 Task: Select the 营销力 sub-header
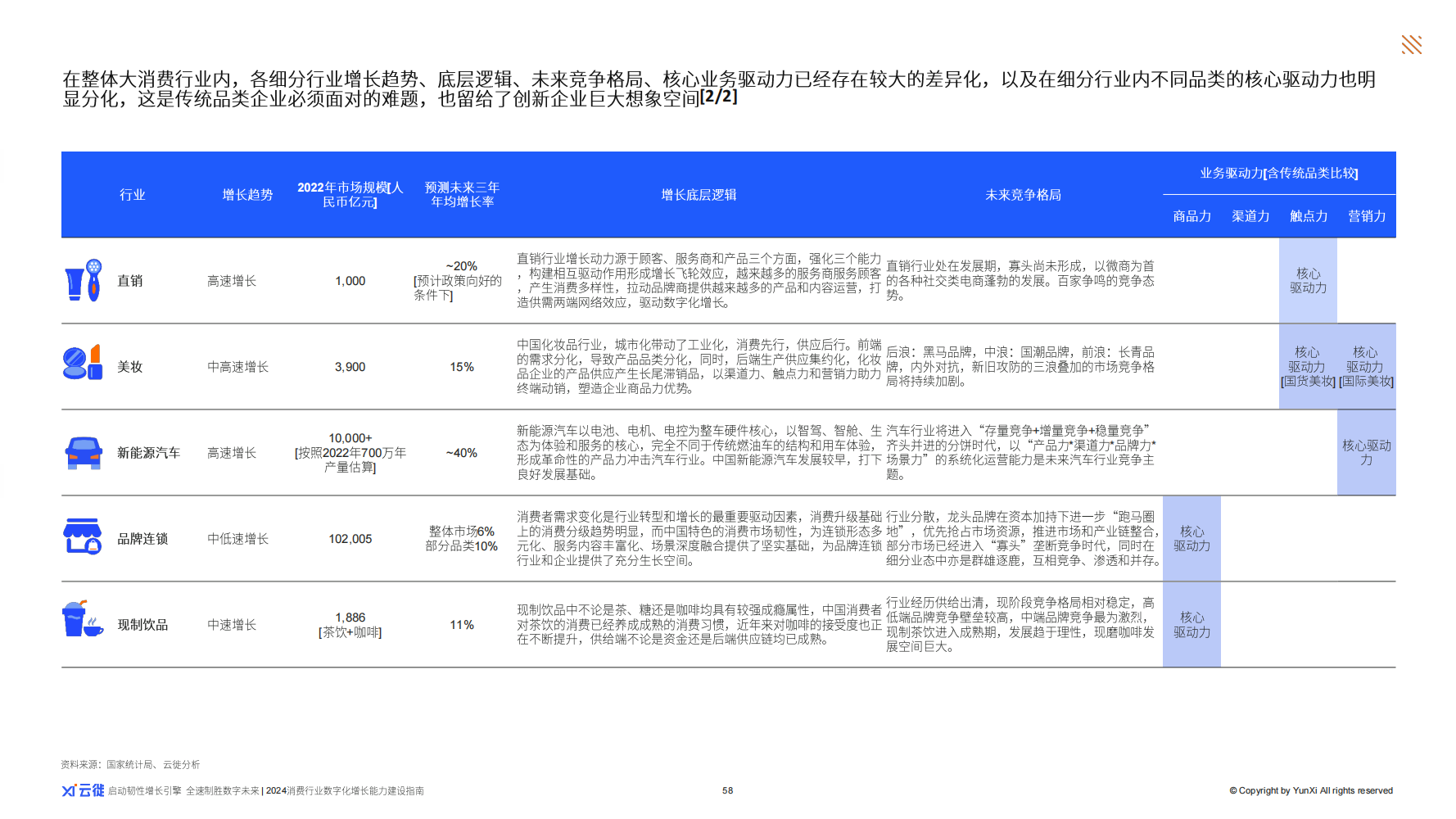(x=1367, y=216)
